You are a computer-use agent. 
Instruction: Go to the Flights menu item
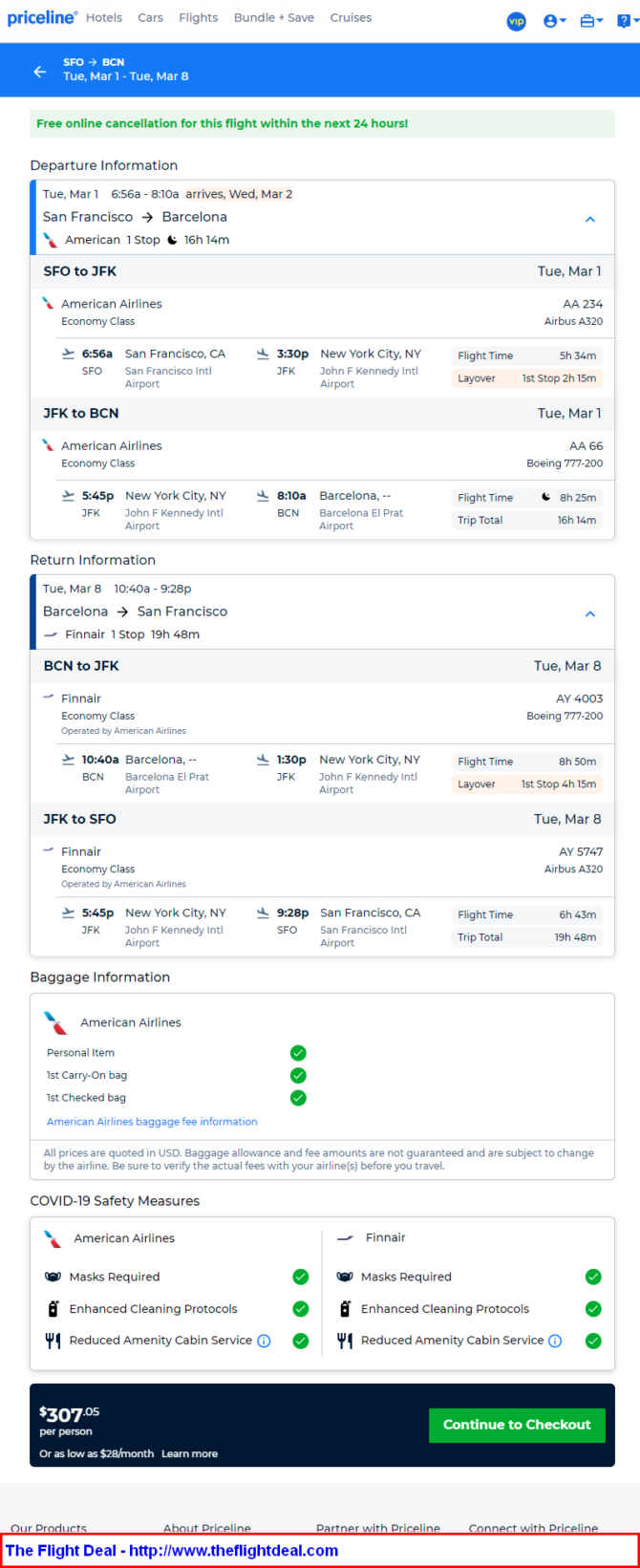(198, 17)
